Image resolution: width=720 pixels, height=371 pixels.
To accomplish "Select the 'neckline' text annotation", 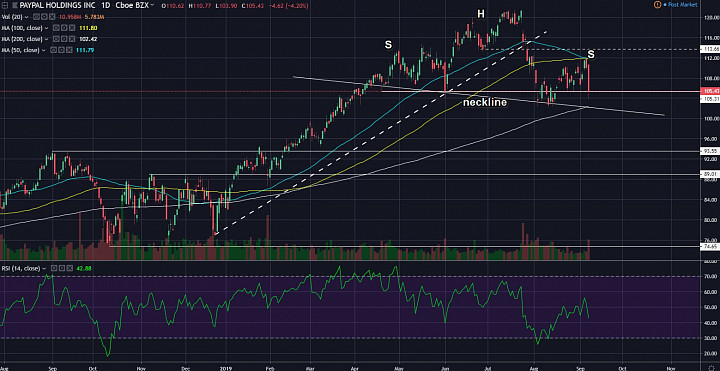I will pos(485,102).
